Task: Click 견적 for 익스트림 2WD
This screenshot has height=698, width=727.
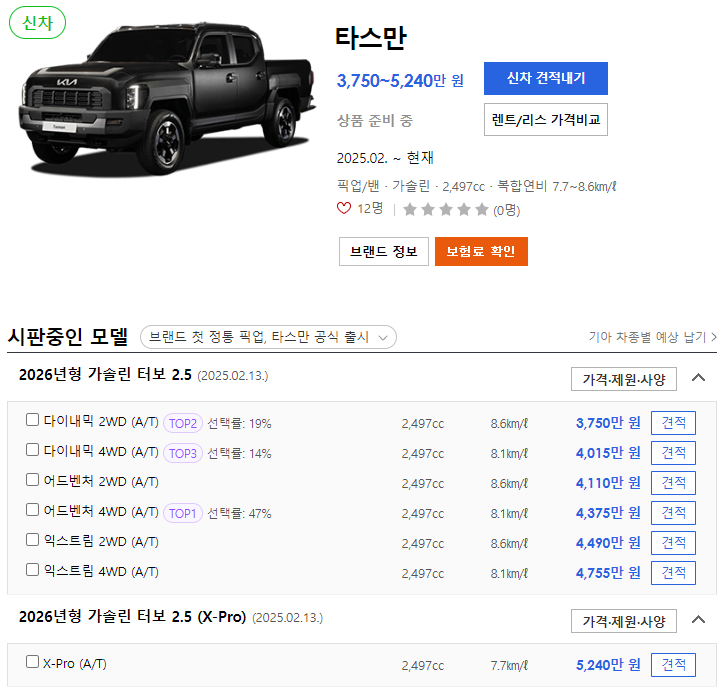Action: pyautogui.click(x=673, y=543)
